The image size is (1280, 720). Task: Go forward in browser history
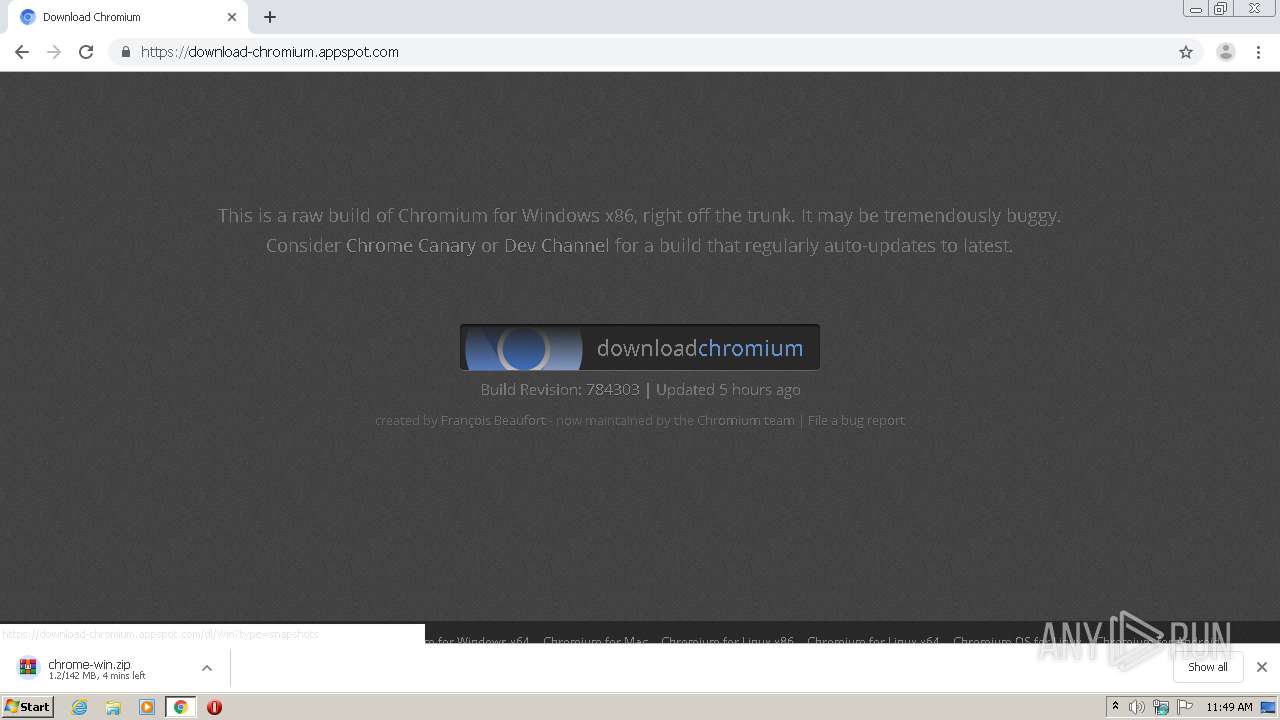54,52
